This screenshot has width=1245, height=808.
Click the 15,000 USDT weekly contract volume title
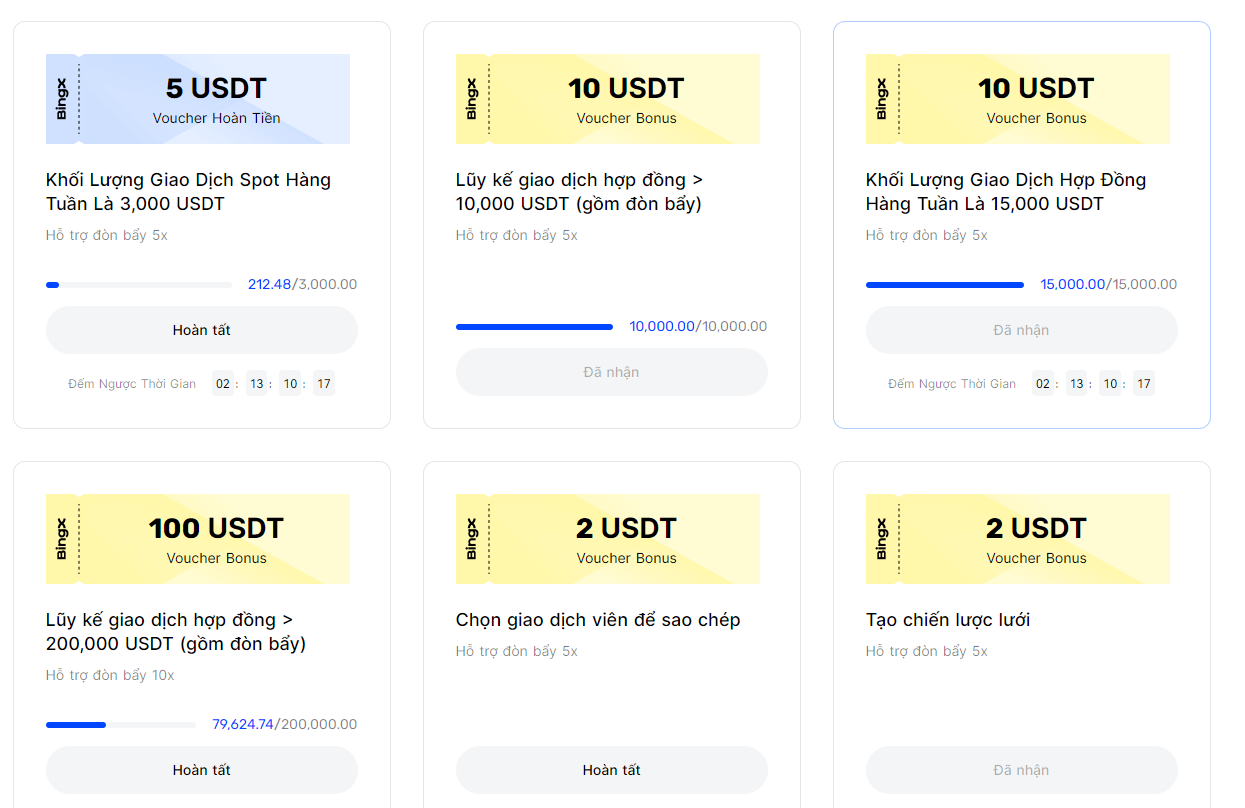click(1005, 192)
